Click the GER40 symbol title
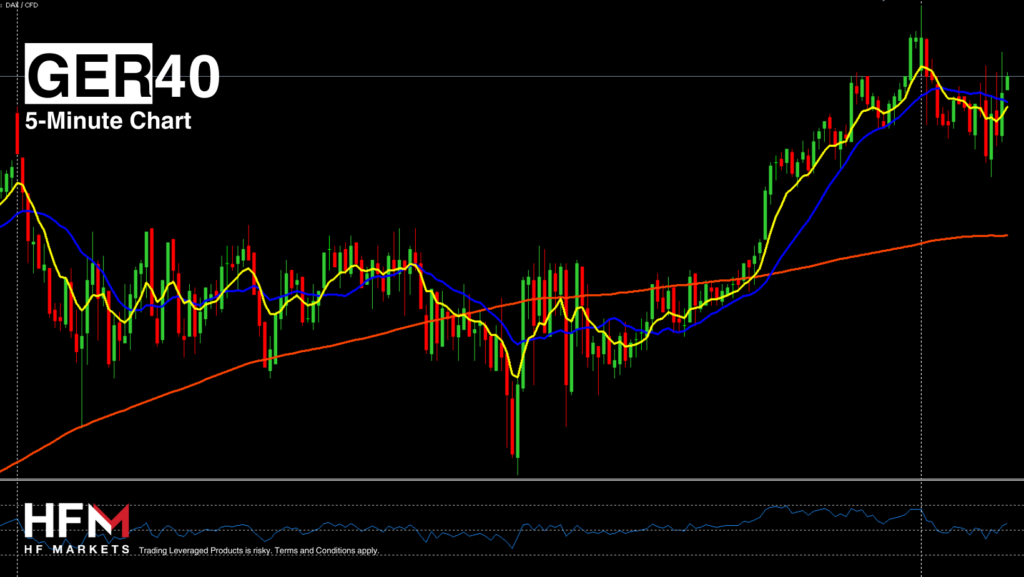 click(121, 74)
